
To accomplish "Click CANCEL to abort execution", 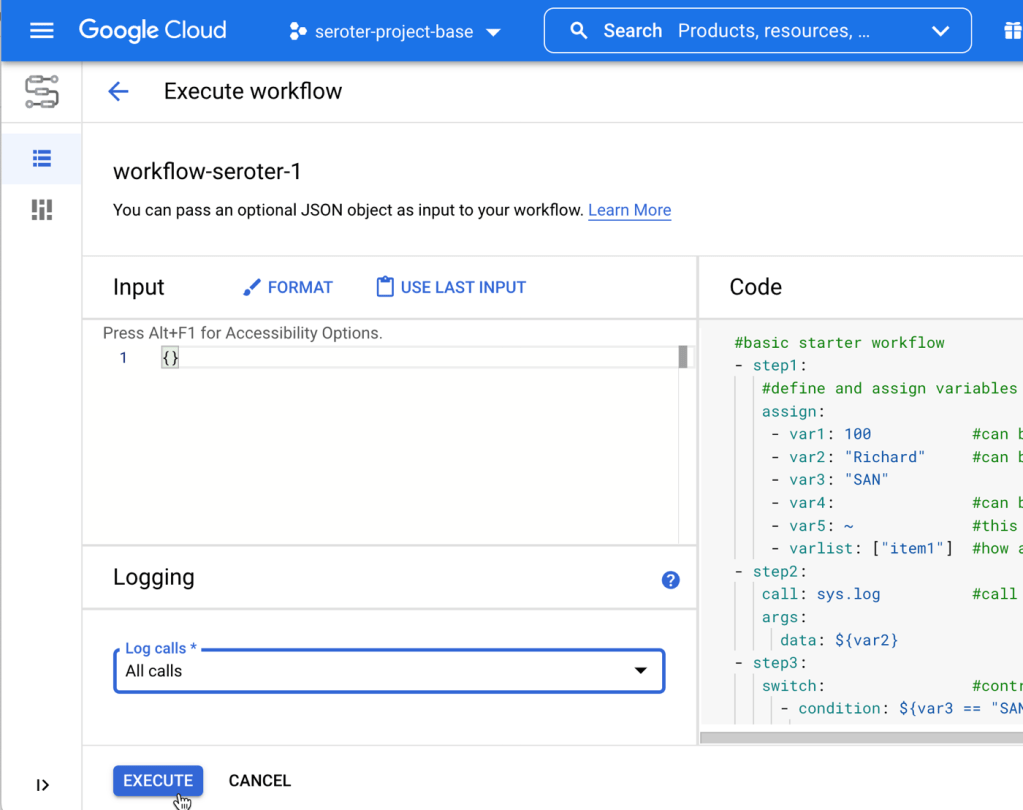I will pos(259,781).
